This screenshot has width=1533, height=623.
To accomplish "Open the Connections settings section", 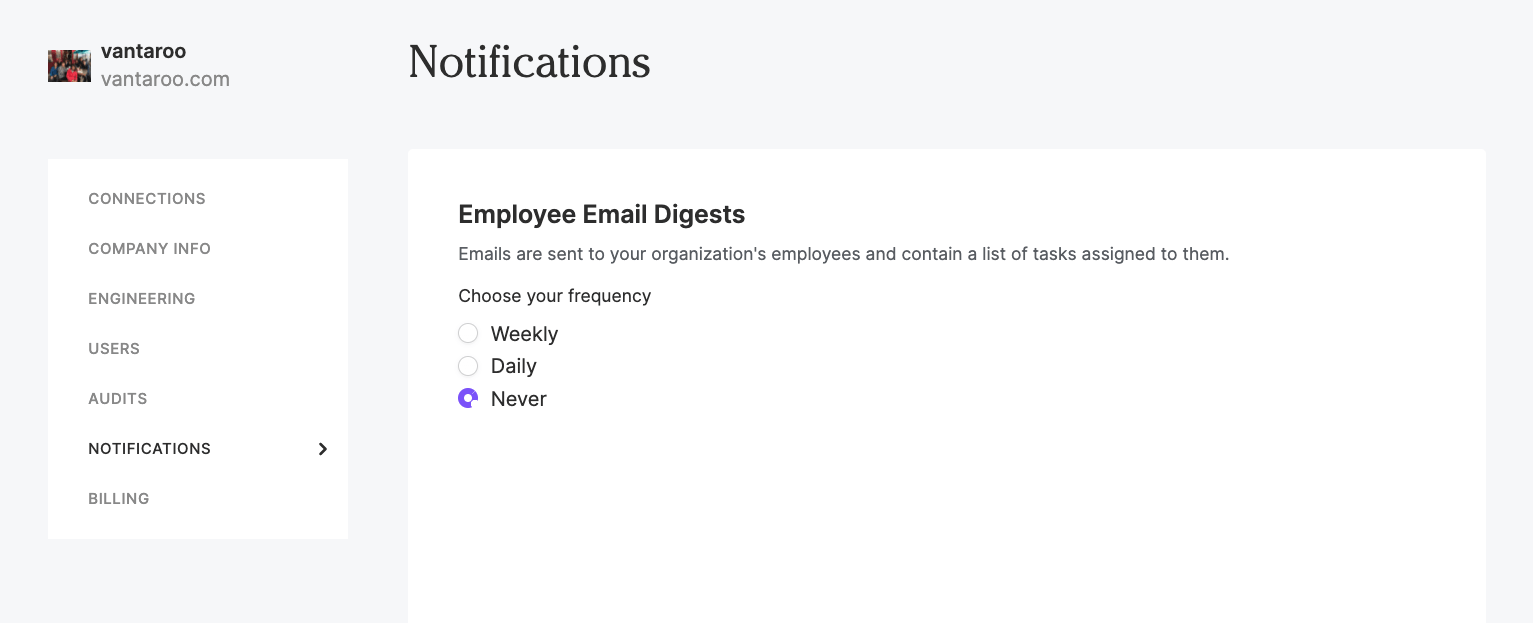I will (147, 199).
